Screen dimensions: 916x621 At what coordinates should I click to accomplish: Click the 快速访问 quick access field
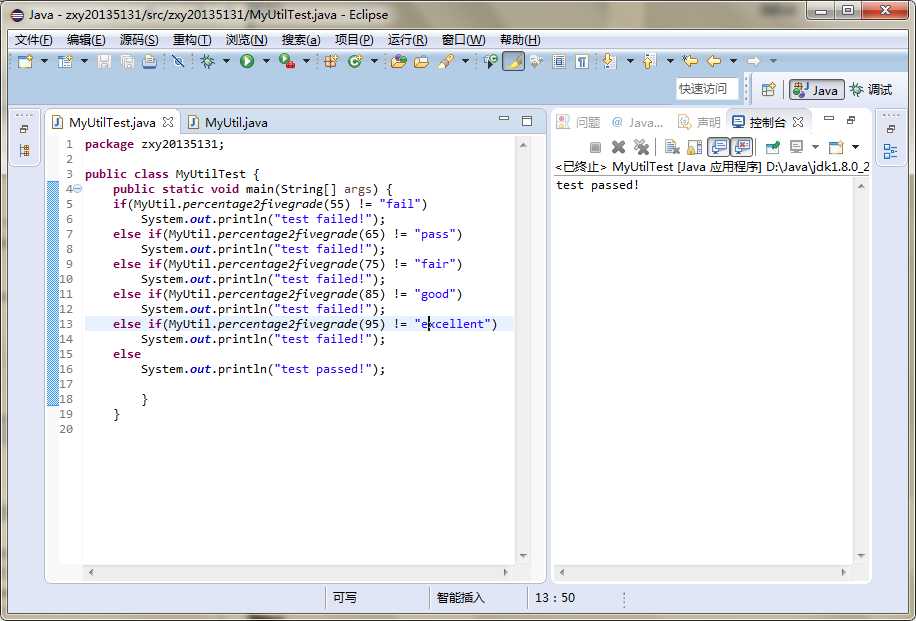(707, 89)
